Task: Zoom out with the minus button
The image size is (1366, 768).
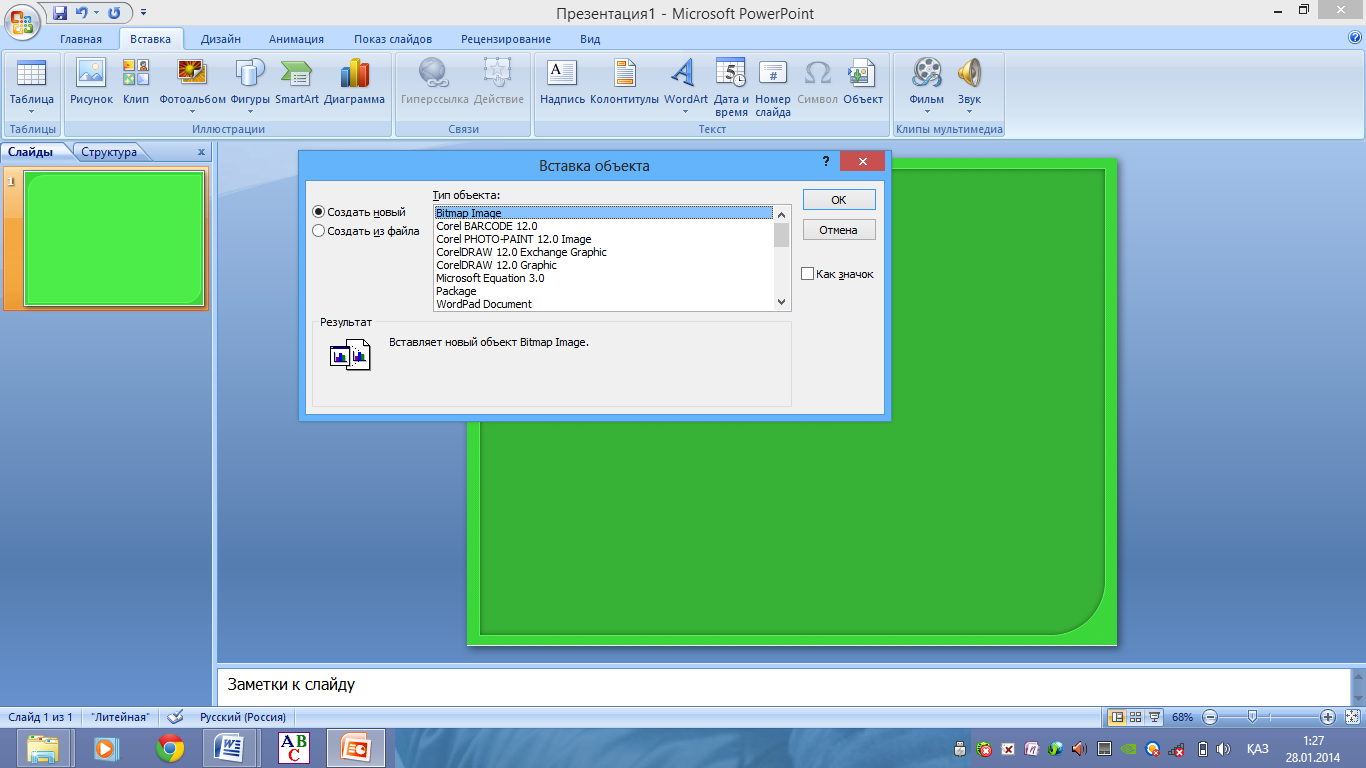Action: pyautogui.click(x=1210, y=717)
